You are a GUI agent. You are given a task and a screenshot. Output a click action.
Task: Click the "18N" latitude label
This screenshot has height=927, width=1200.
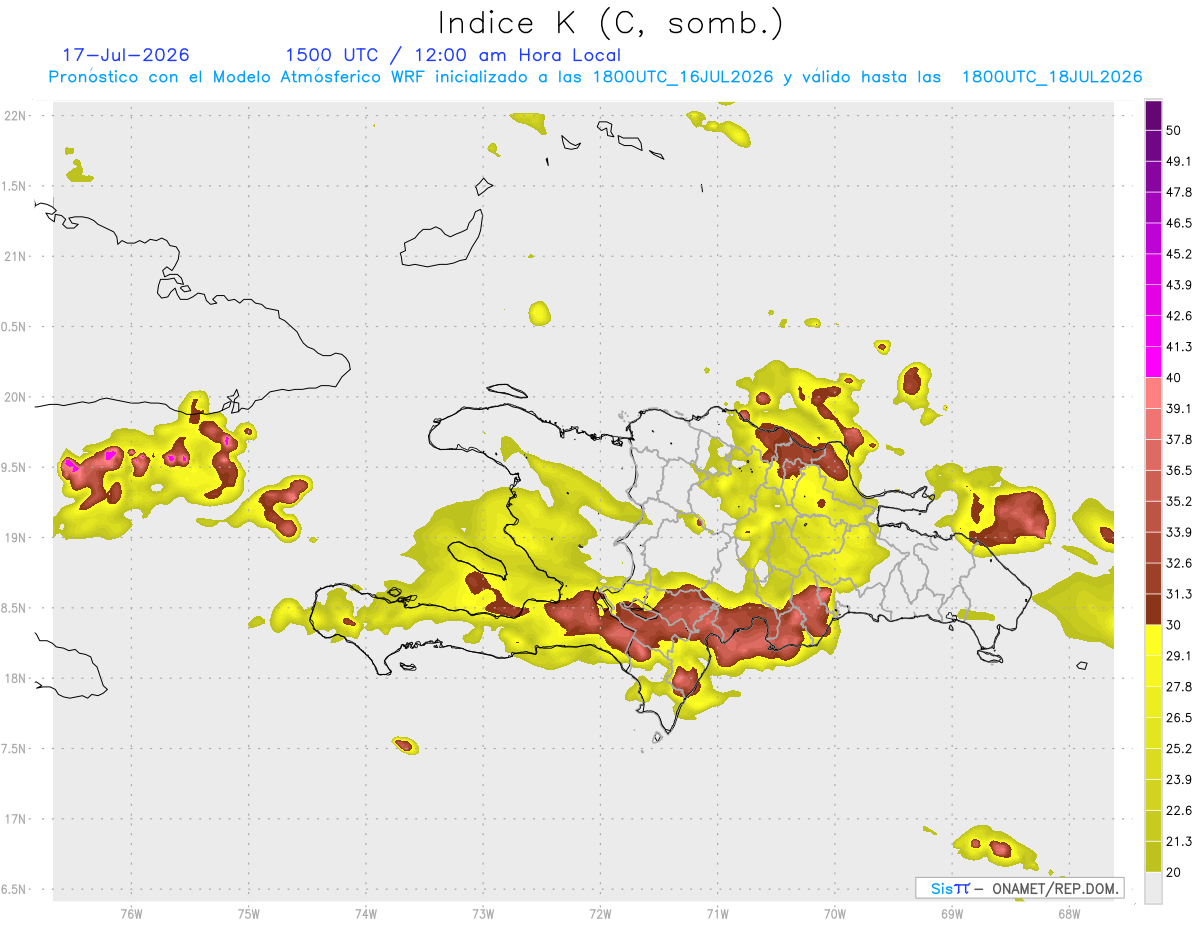15,678
